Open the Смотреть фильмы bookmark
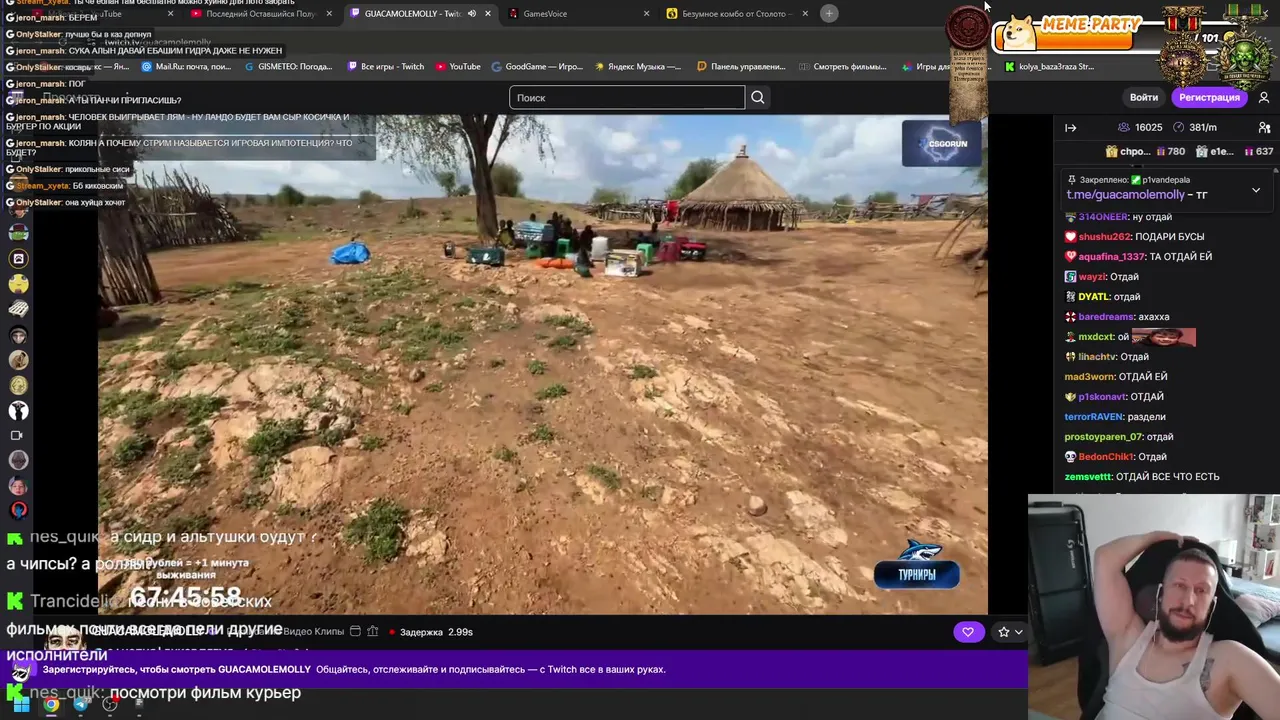 point(842,66)
